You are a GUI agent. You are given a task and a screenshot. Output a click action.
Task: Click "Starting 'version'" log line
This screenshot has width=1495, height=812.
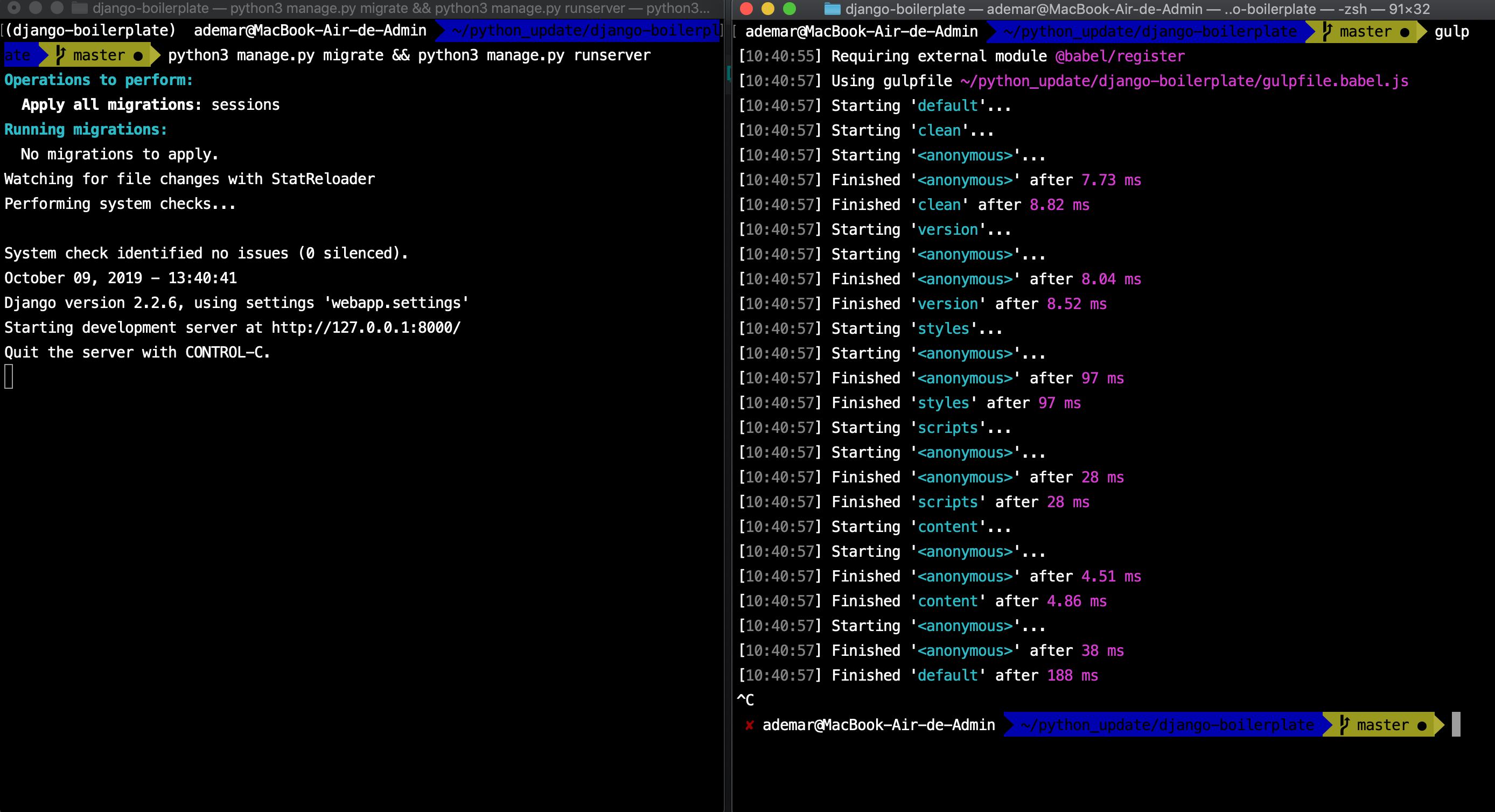coord(874,230)
